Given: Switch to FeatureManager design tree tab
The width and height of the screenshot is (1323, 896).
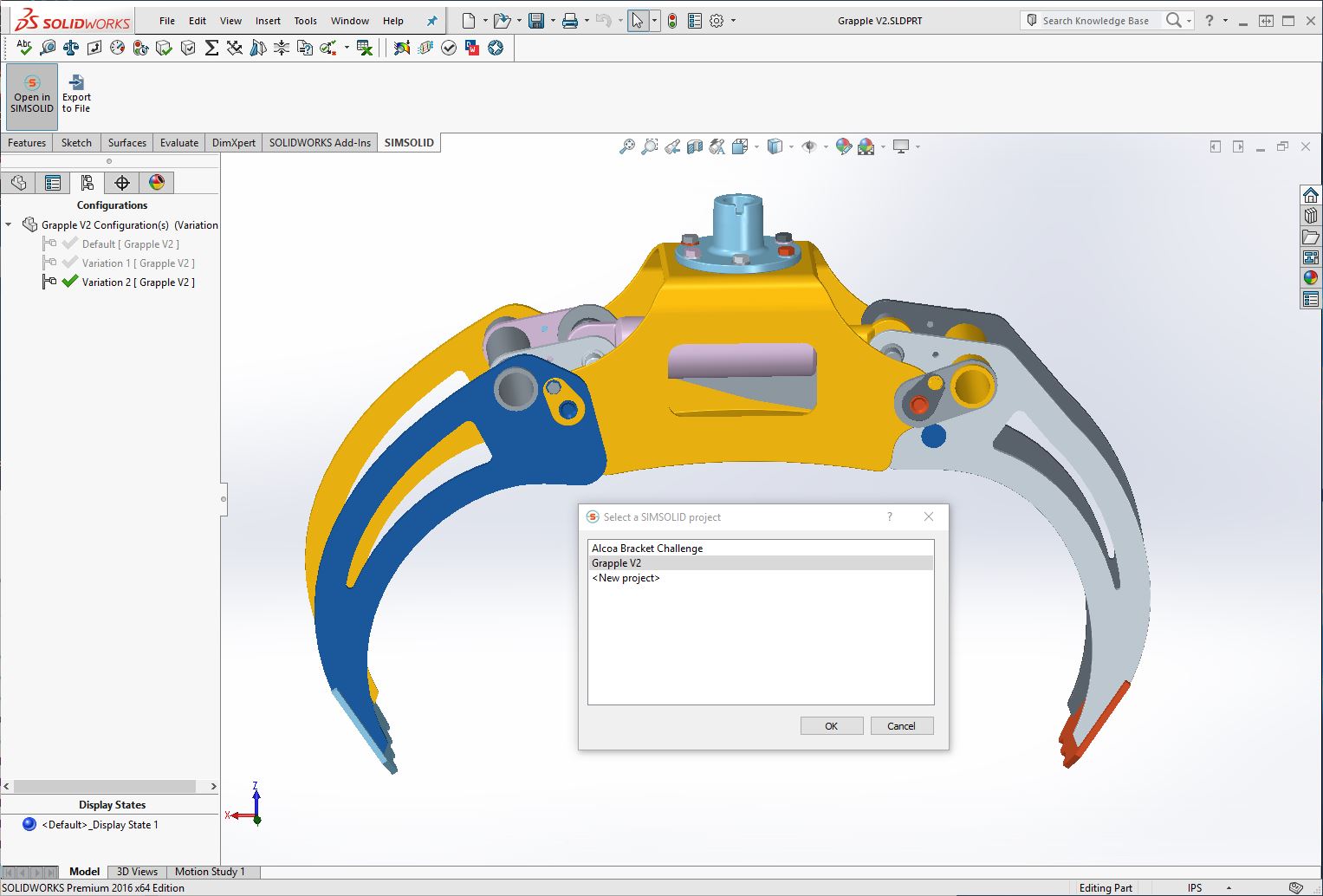Looking at the screenshot, I should 18,183.
